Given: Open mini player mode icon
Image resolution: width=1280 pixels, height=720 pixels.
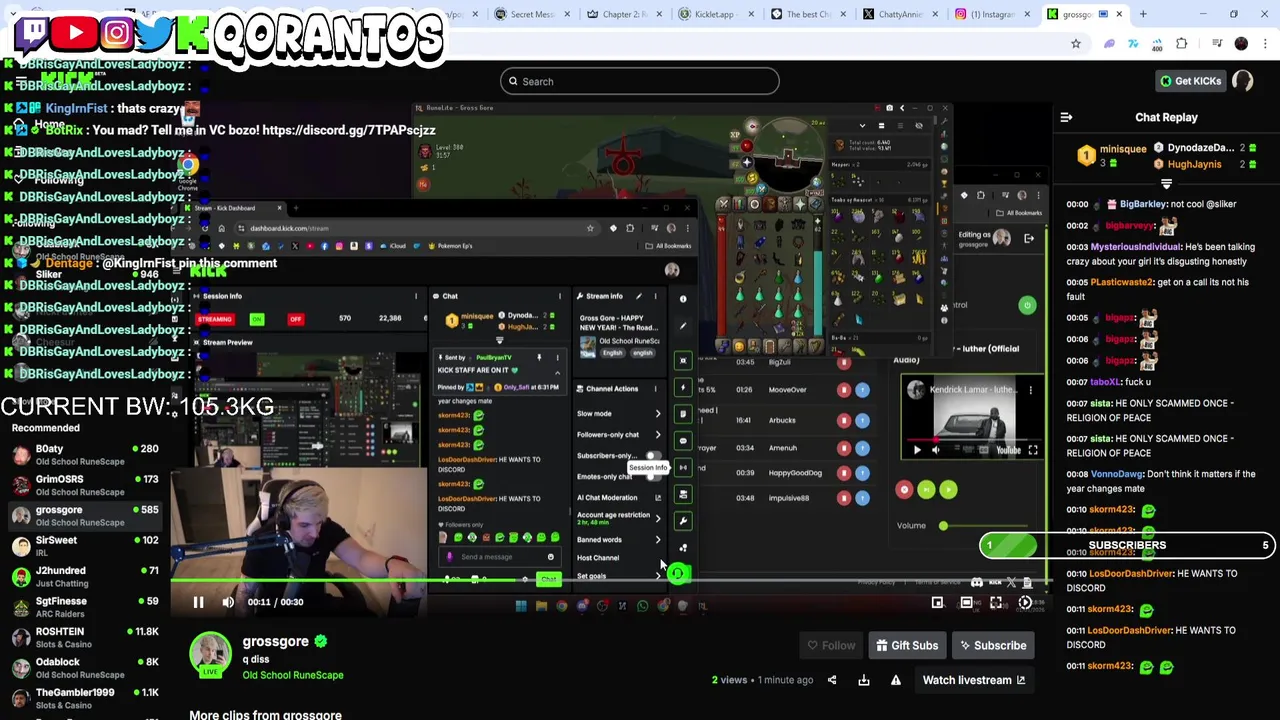Looking at the screenshot, I should coord(937,602).
